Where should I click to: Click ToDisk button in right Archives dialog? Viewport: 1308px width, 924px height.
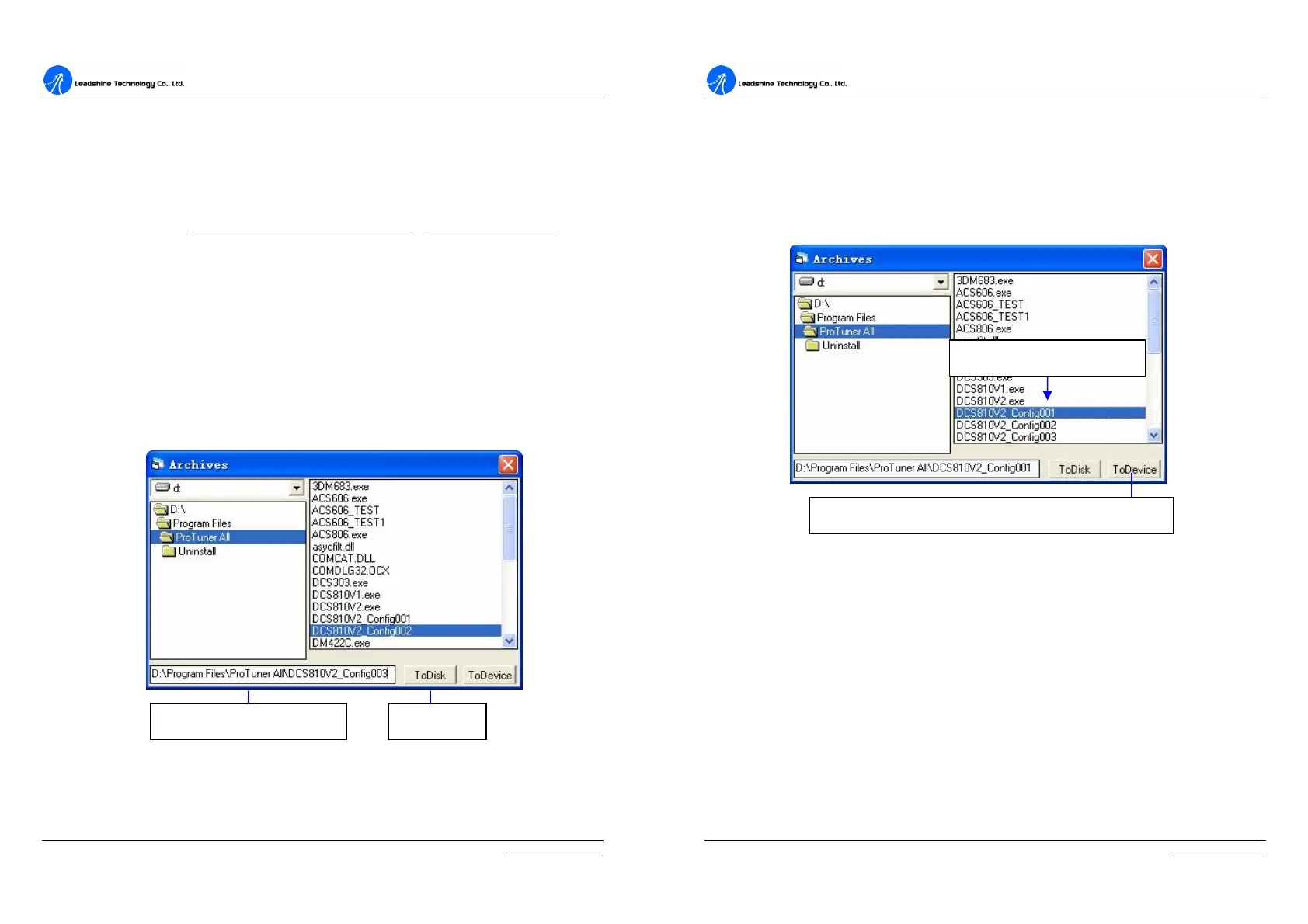1074,469
